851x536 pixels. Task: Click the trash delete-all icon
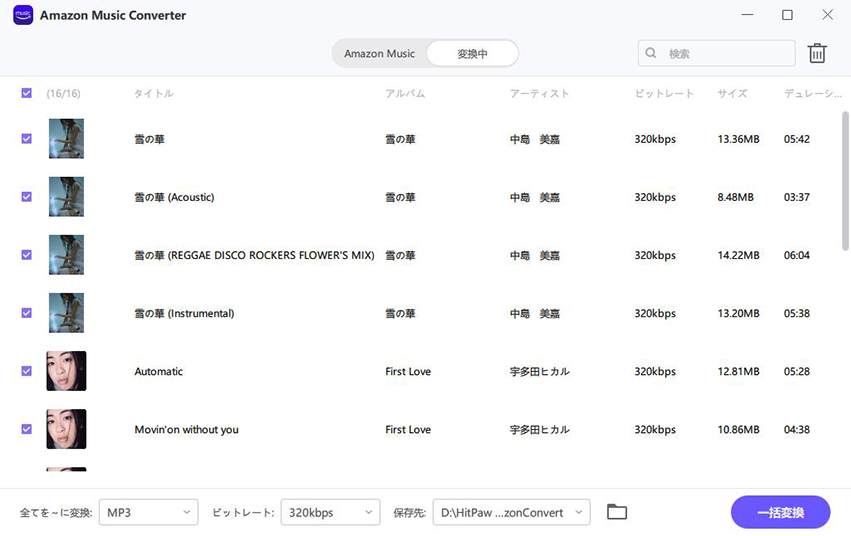click(x=817, y=53)
